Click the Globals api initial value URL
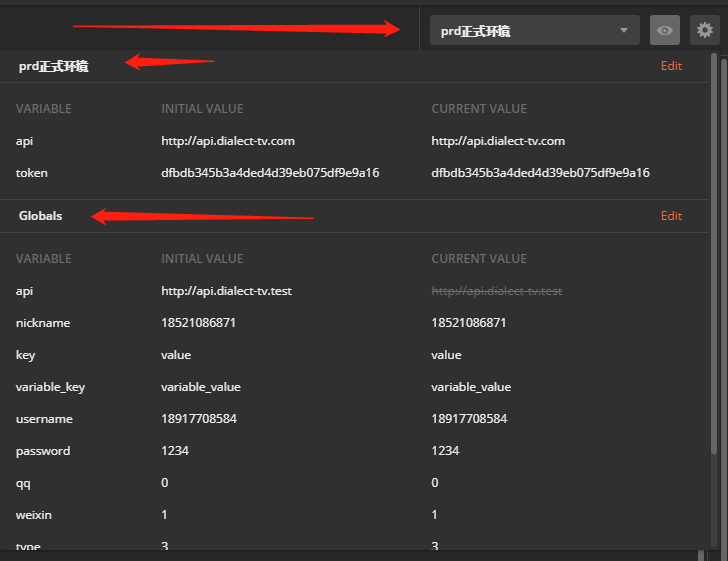Viewport: 728px width, 561px height. 227,291
